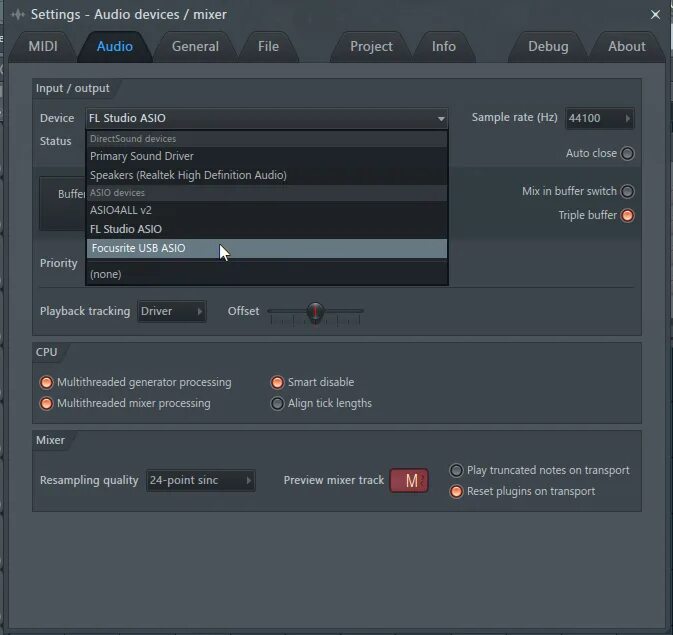The width and height of the screenshot is (673, 635).
Task: Click the ASIO devices group header
Action: point(267,193)
